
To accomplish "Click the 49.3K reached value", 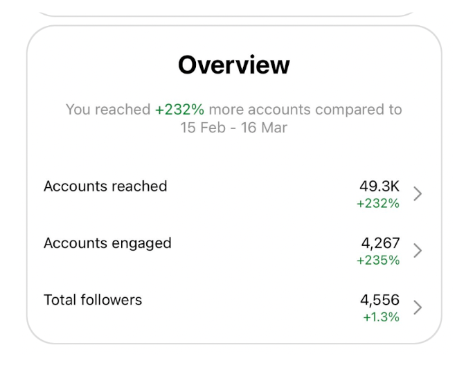I will click(x=379, y=186).
